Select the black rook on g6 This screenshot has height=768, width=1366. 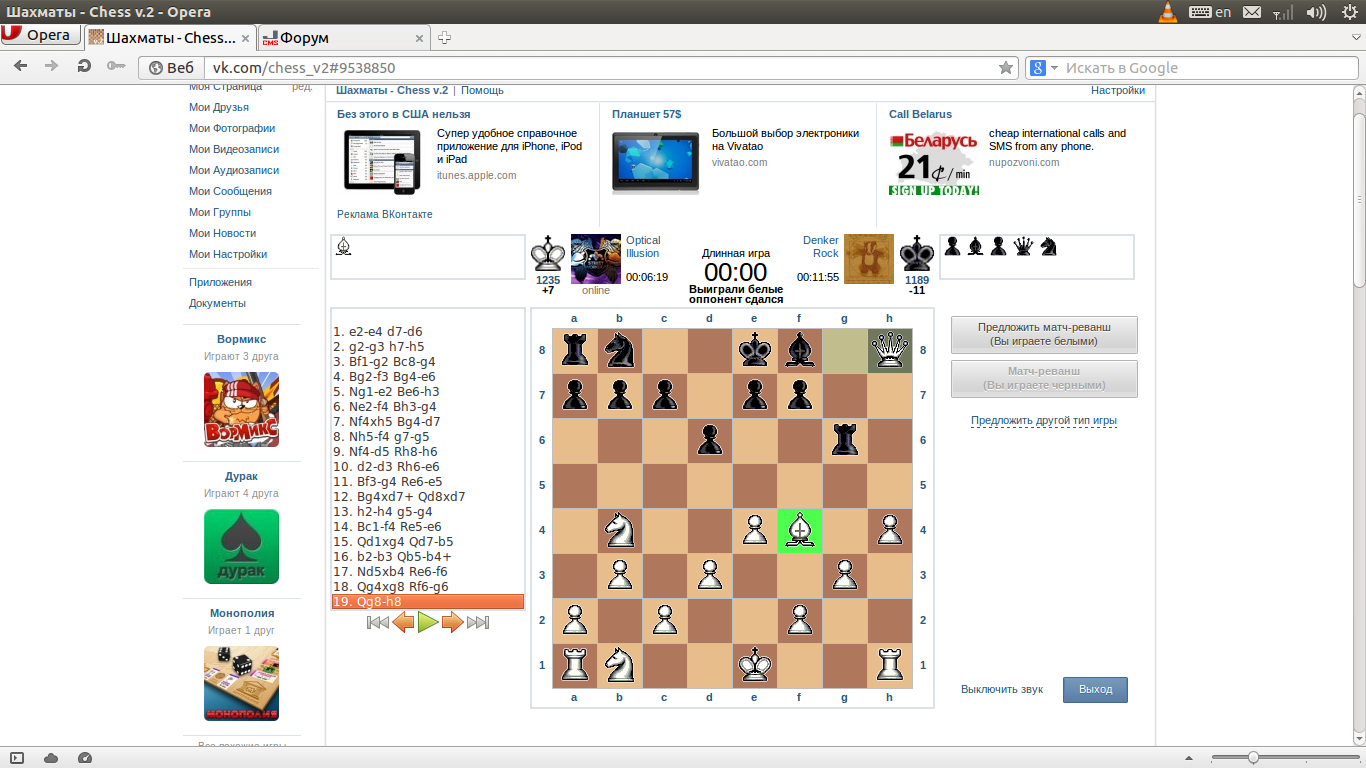(844, 441)
